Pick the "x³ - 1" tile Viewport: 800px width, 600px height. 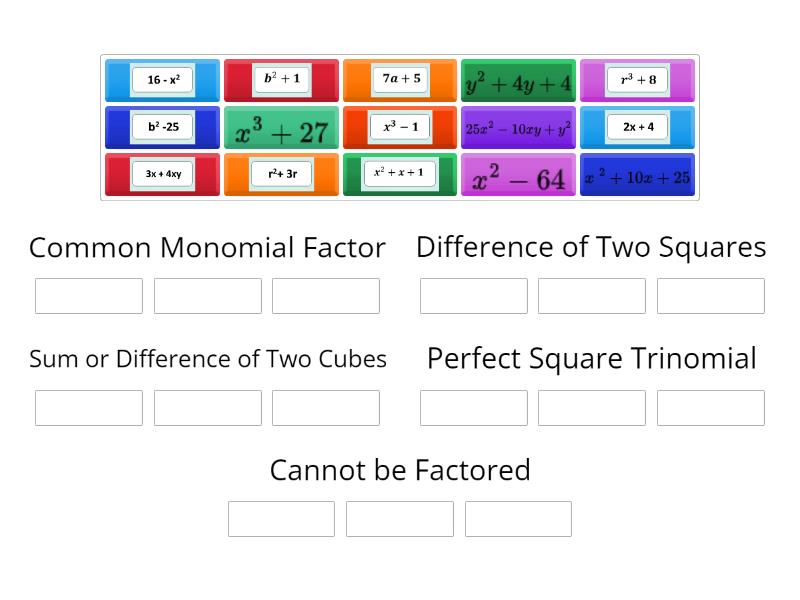(400, 127)
